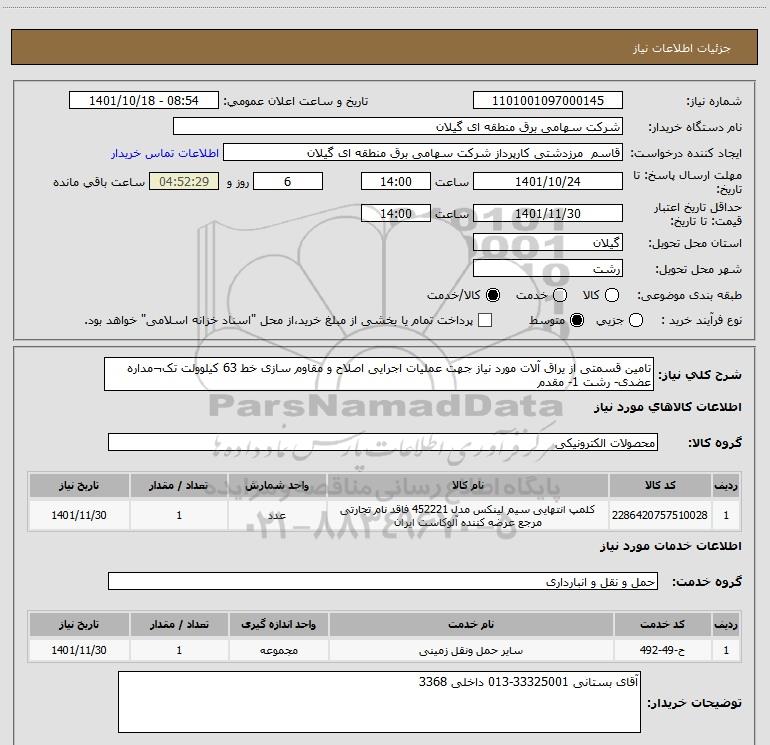Choose the جزیی purchase type radio

(636, 320)
